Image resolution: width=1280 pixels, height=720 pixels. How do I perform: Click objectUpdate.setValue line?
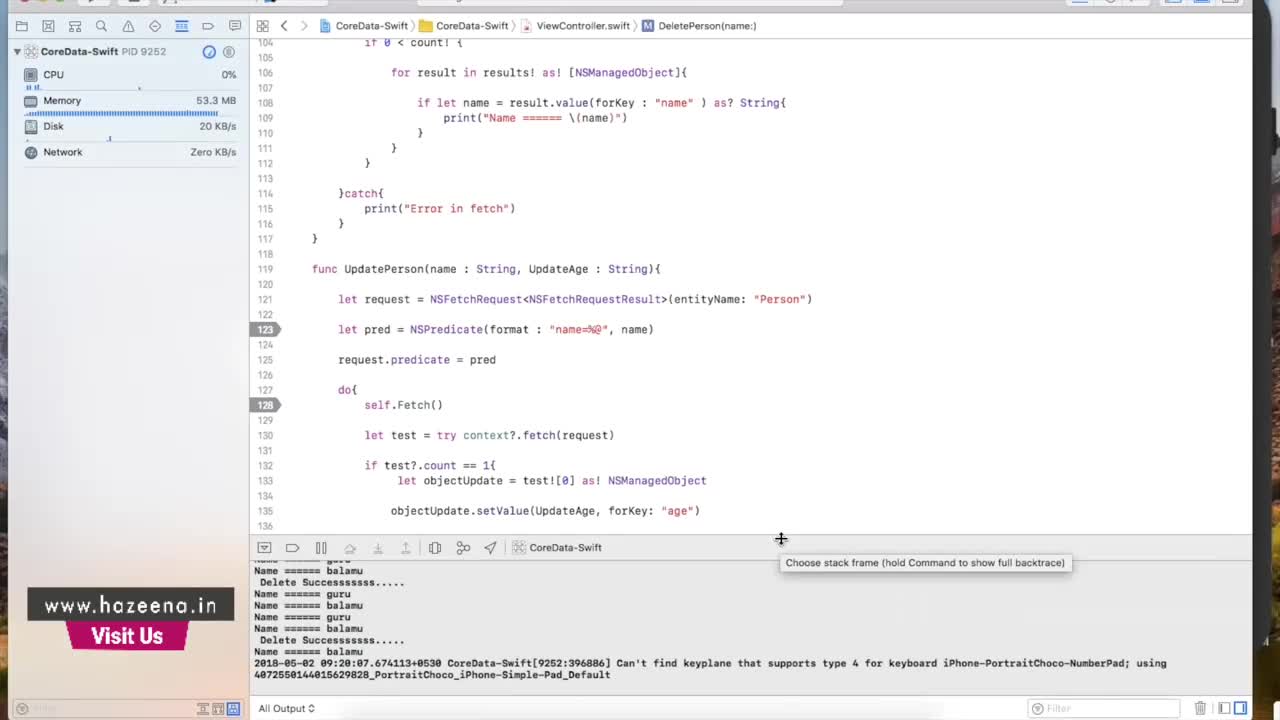(x=545, y=511)
